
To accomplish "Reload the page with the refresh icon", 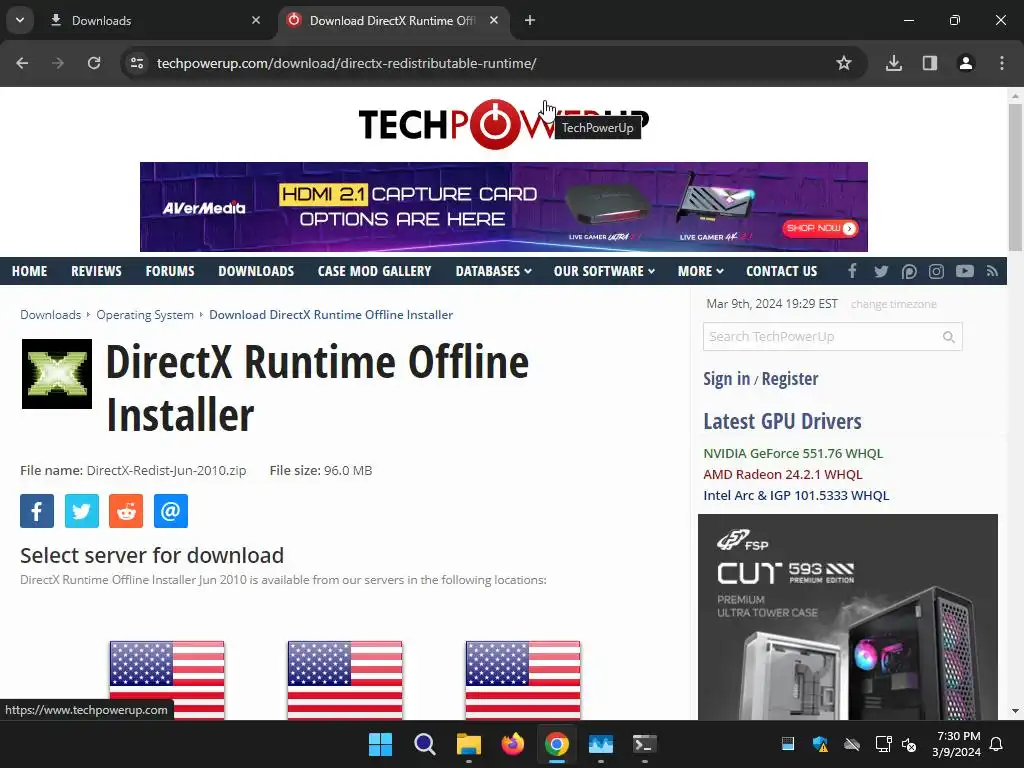I will pos(94,63).
